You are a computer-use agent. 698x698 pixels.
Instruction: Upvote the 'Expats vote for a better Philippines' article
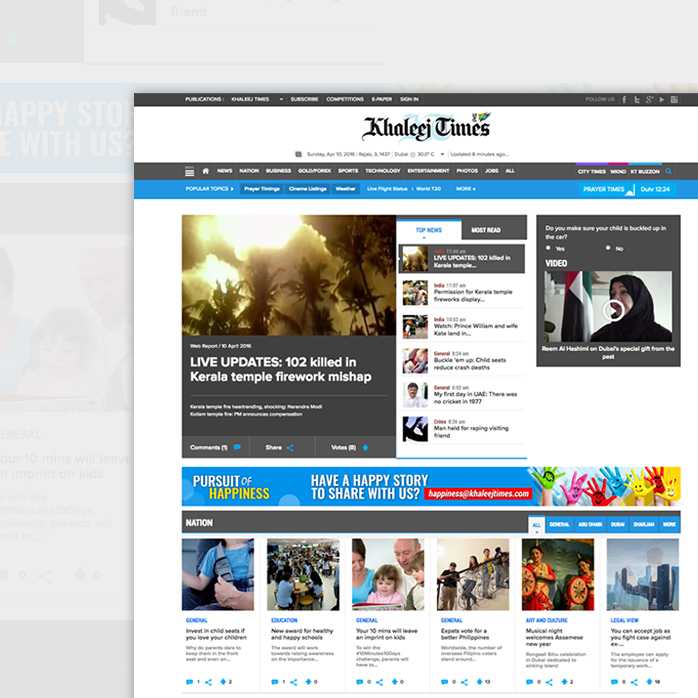pos(479,682)
